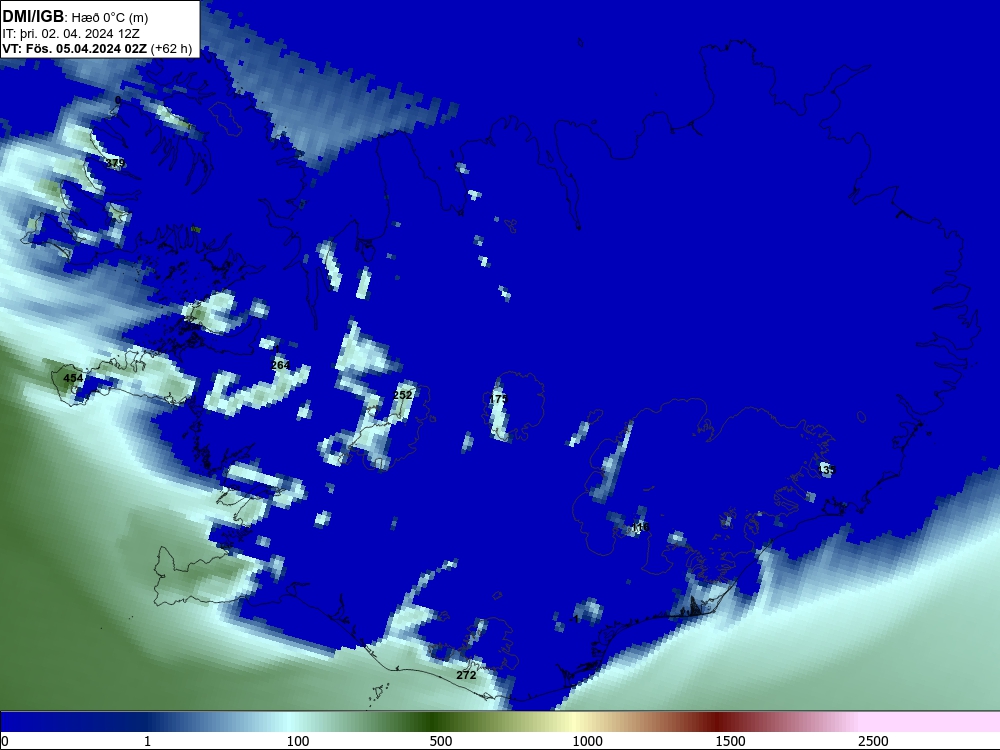
Task: Click the legend tick label 100
Action: (298, 741)
